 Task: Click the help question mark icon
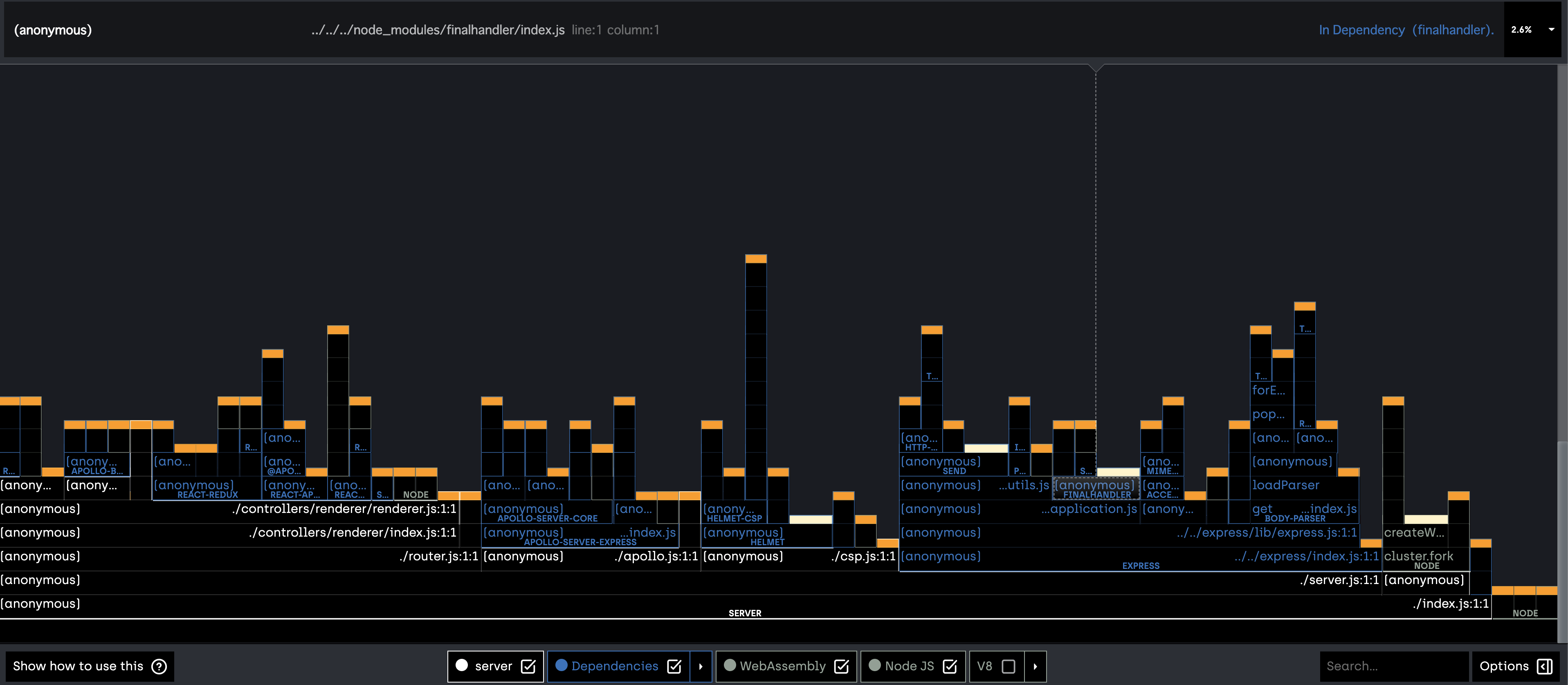[x=159, y=666]
